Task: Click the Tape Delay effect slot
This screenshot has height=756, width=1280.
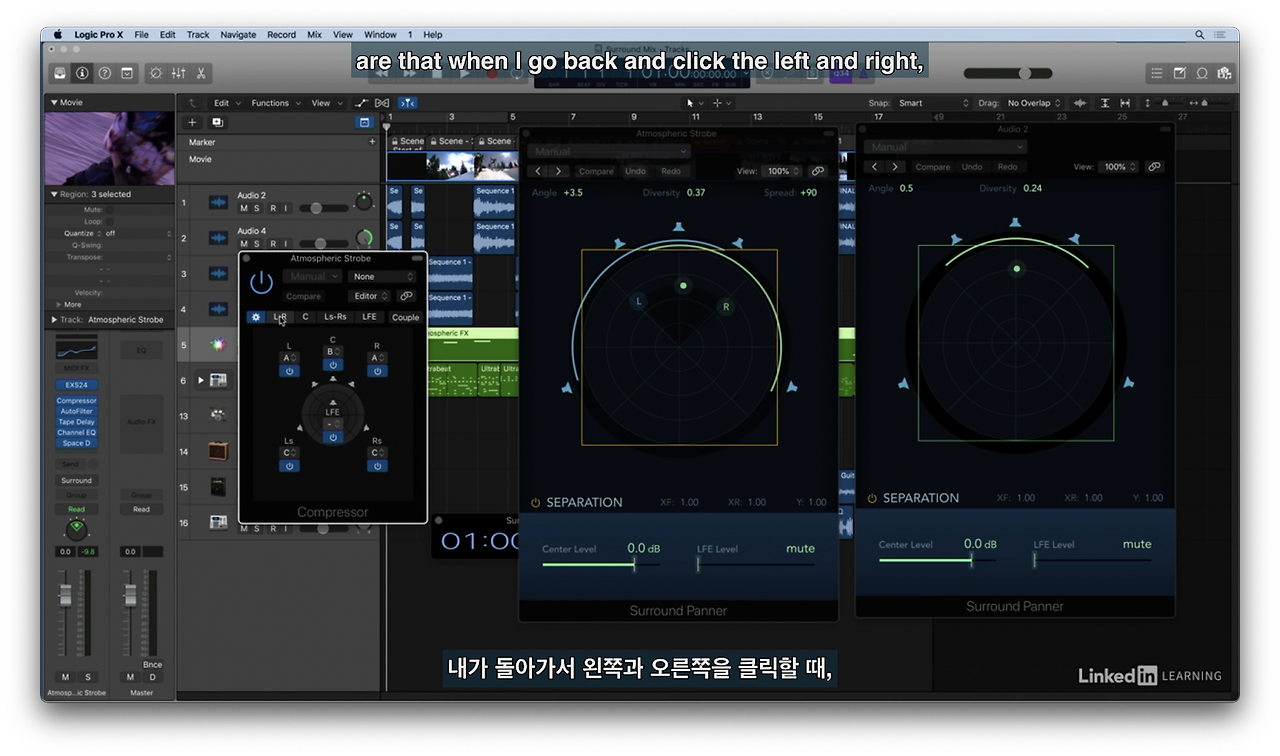Action: (77, 422)
